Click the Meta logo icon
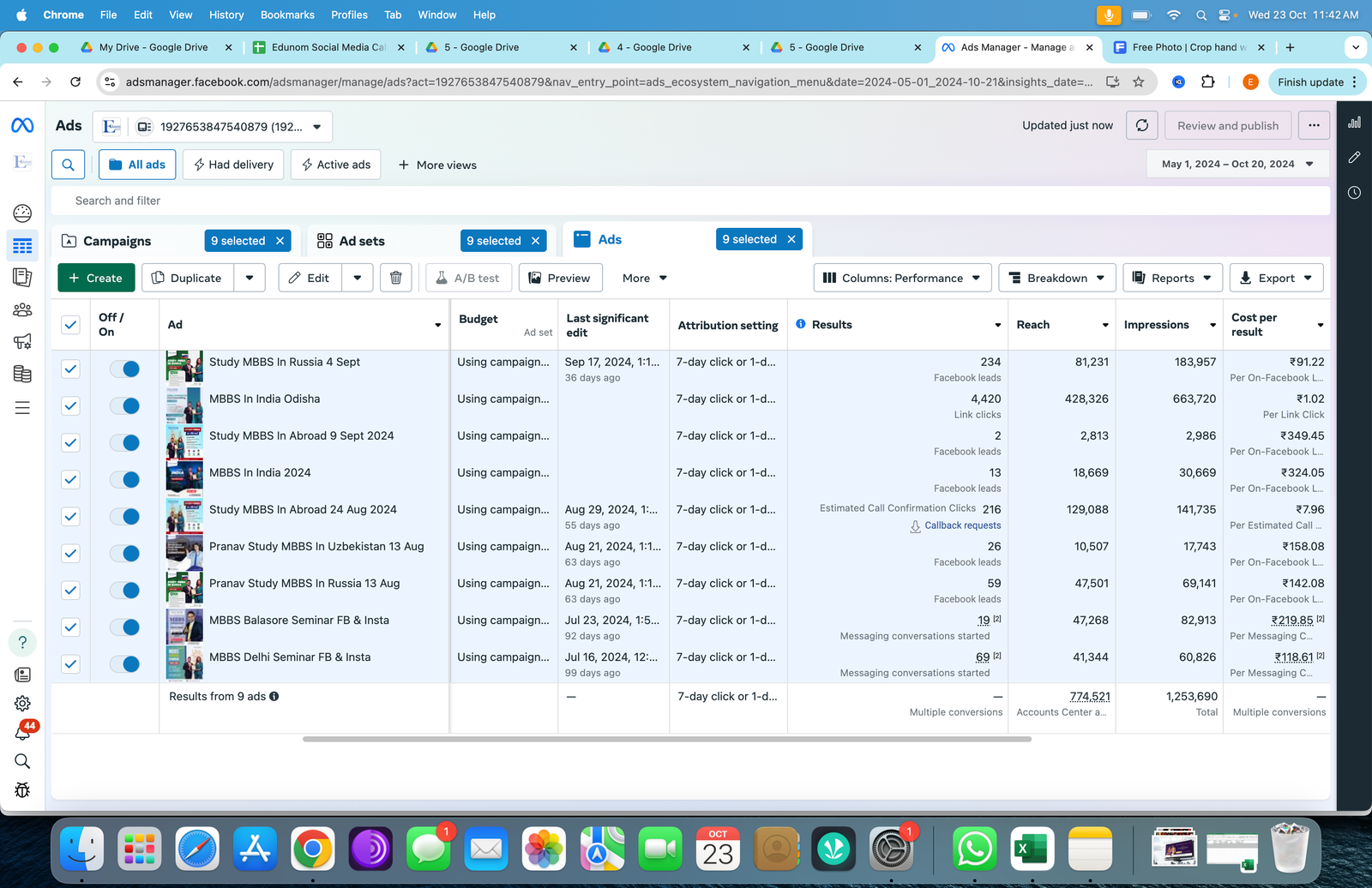The height and width of the screenshot is (888, 1372). click(22, 126)
